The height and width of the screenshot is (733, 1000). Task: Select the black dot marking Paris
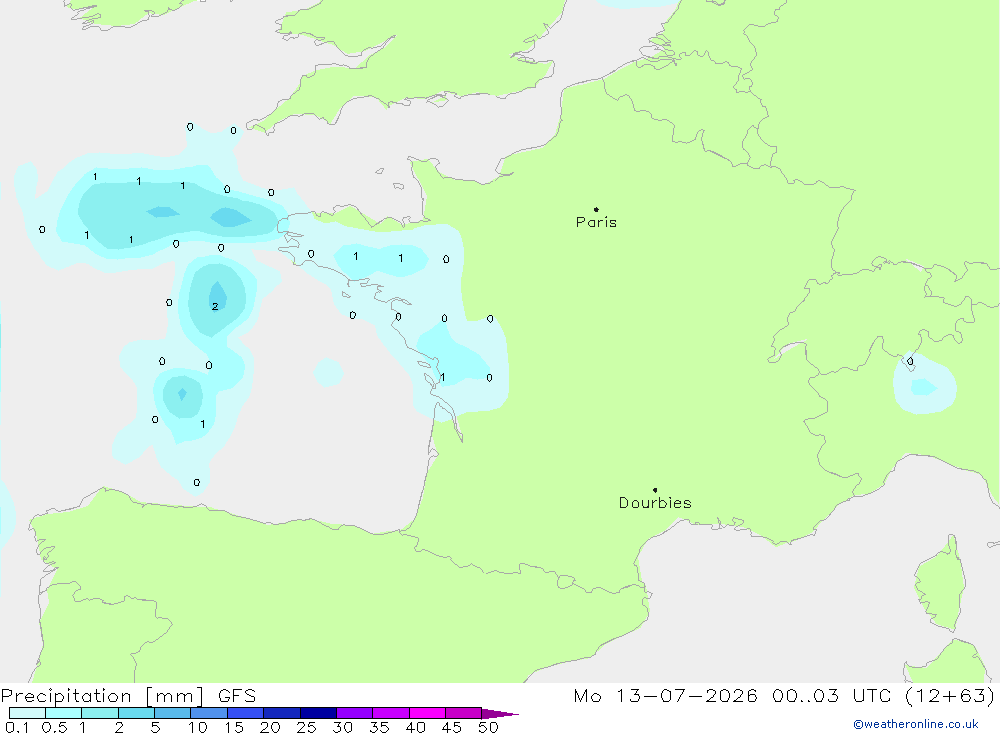(596, 209)
